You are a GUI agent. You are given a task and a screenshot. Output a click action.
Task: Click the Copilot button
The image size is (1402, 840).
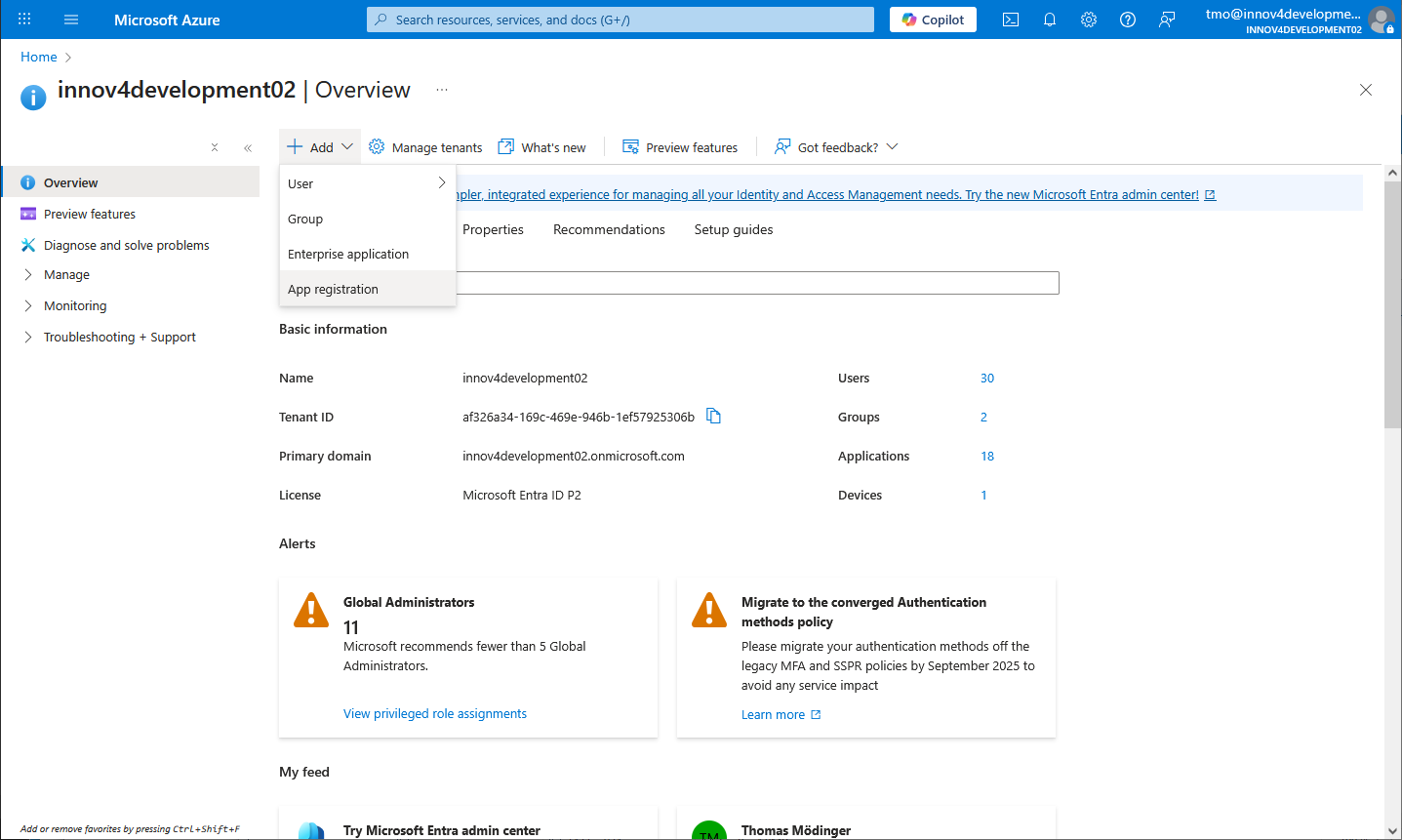point(933,20)
